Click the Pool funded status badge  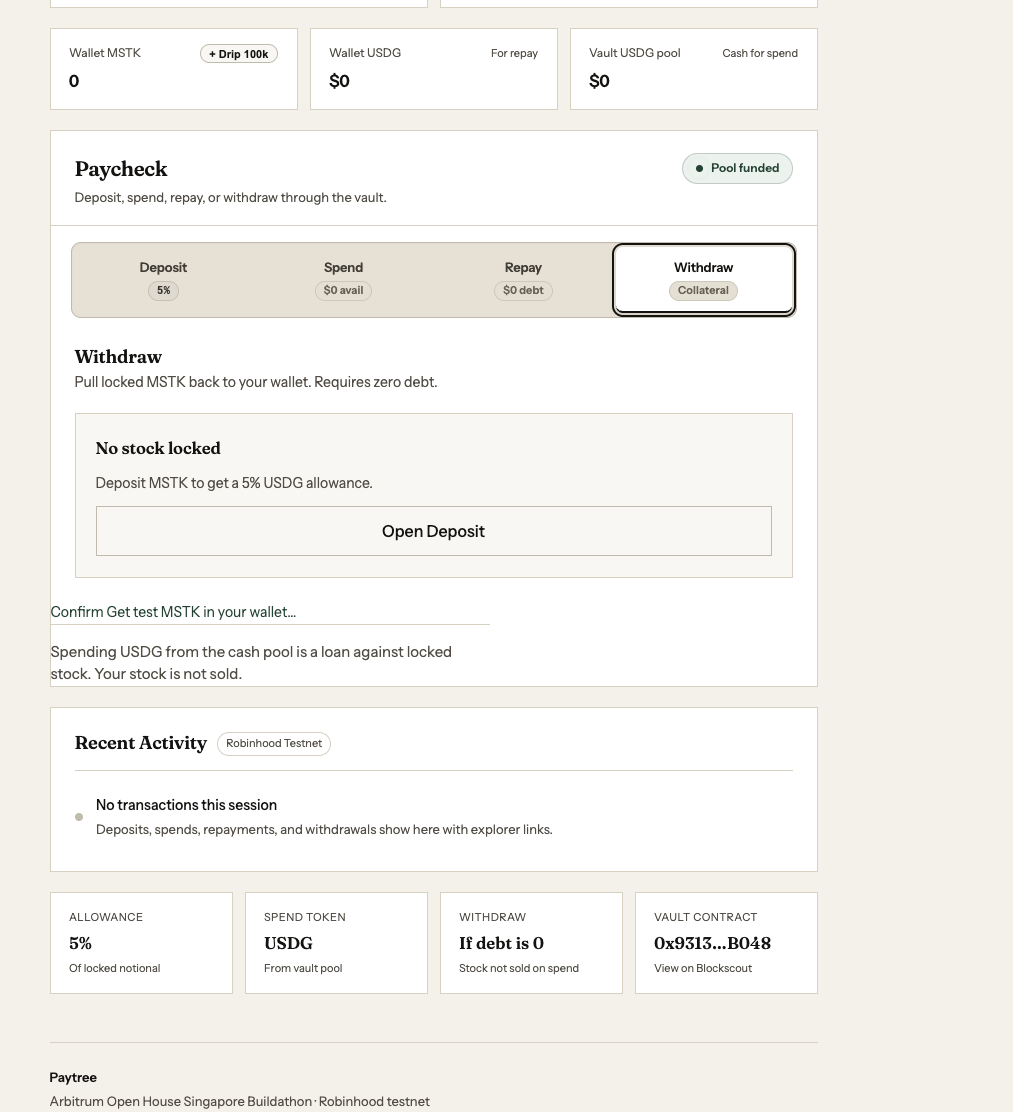(x=737, y=168)
